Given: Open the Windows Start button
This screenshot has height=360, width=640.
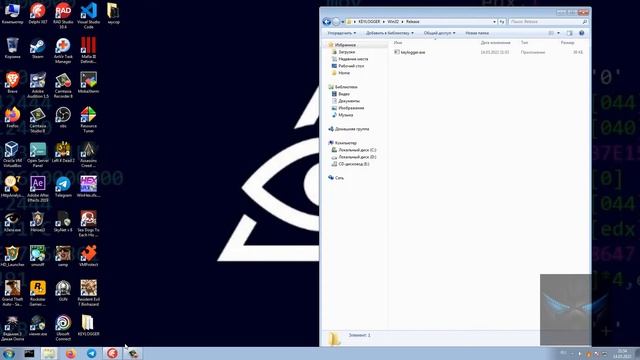Looking at the screenshot, I should [8, 353].
